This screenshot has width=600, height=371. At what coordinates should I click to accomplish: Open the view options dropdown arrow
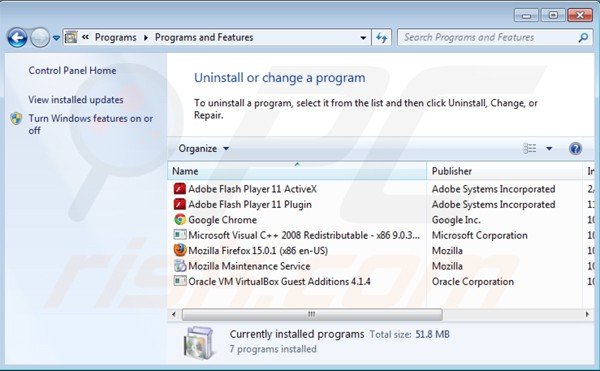click(549, 148)
